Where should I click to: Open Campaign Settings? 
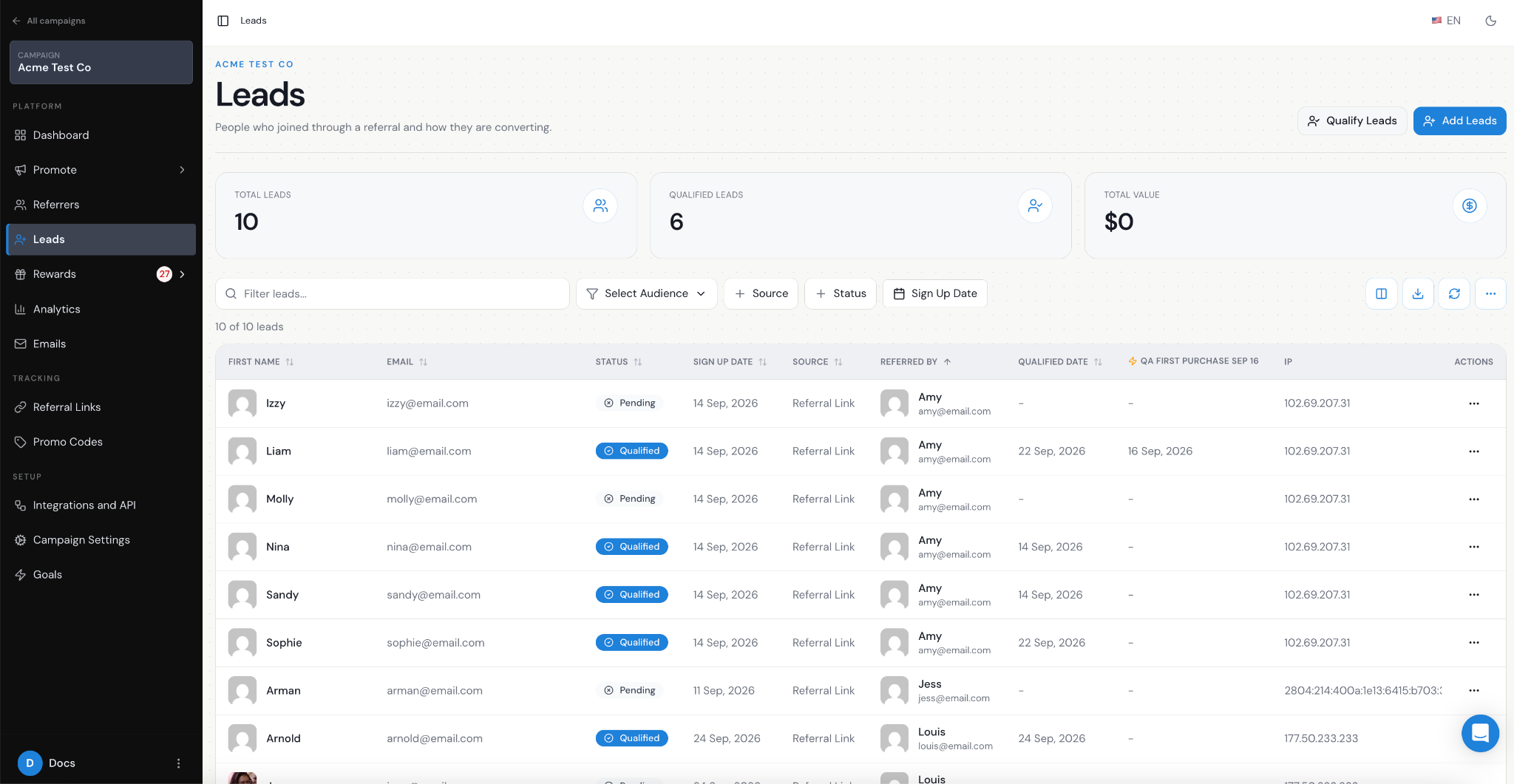tap(101, 540)
